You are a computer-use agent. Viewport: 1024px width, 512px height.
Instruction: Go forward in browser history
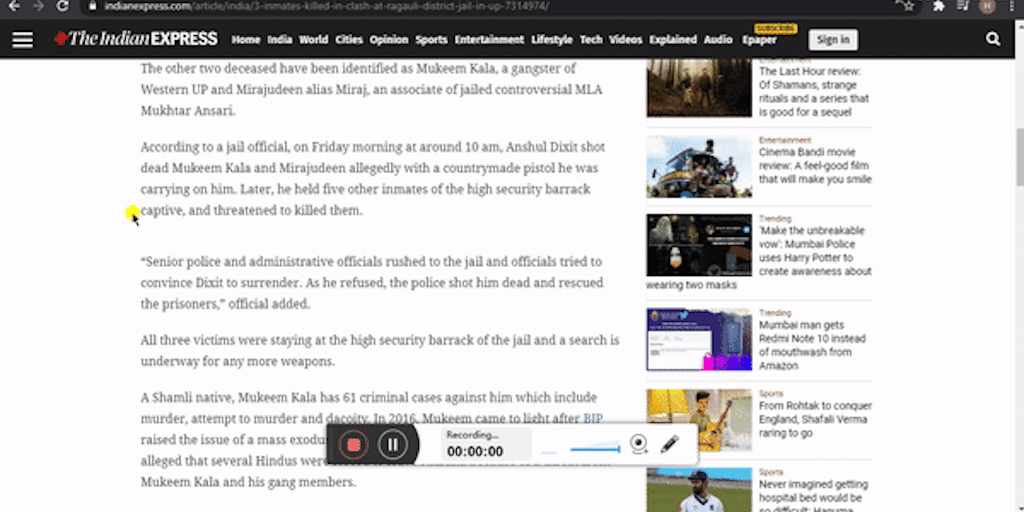tap(38, 6)
